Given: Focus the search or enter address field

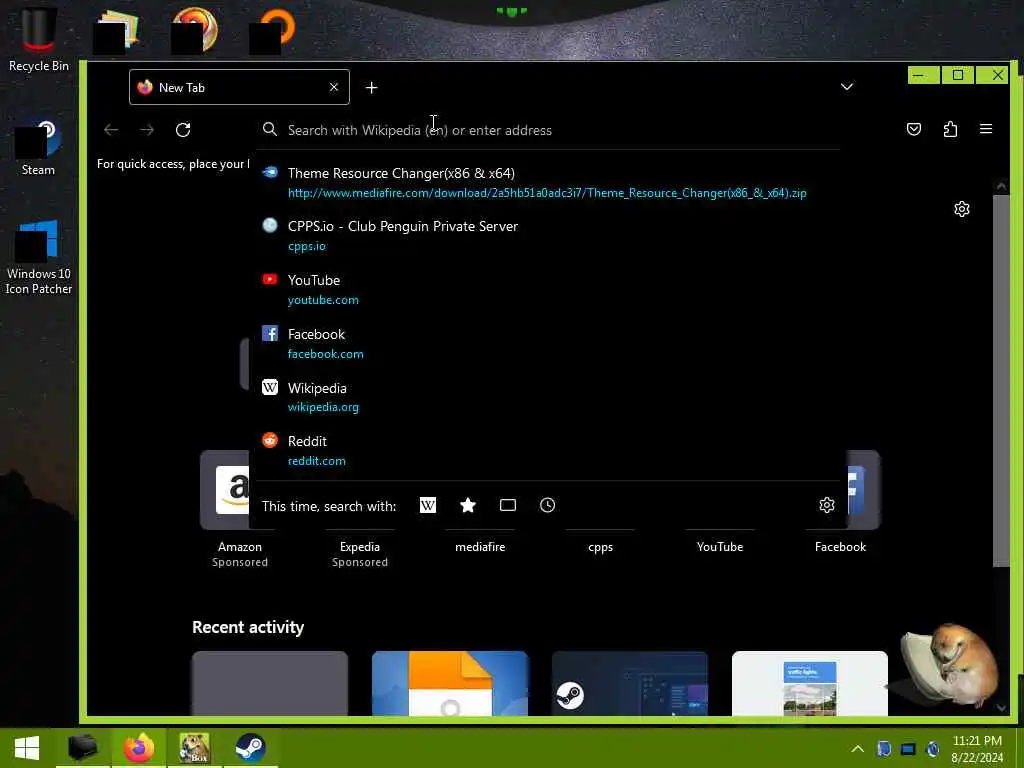Looking at the screenshot, I should click(549, 130).
